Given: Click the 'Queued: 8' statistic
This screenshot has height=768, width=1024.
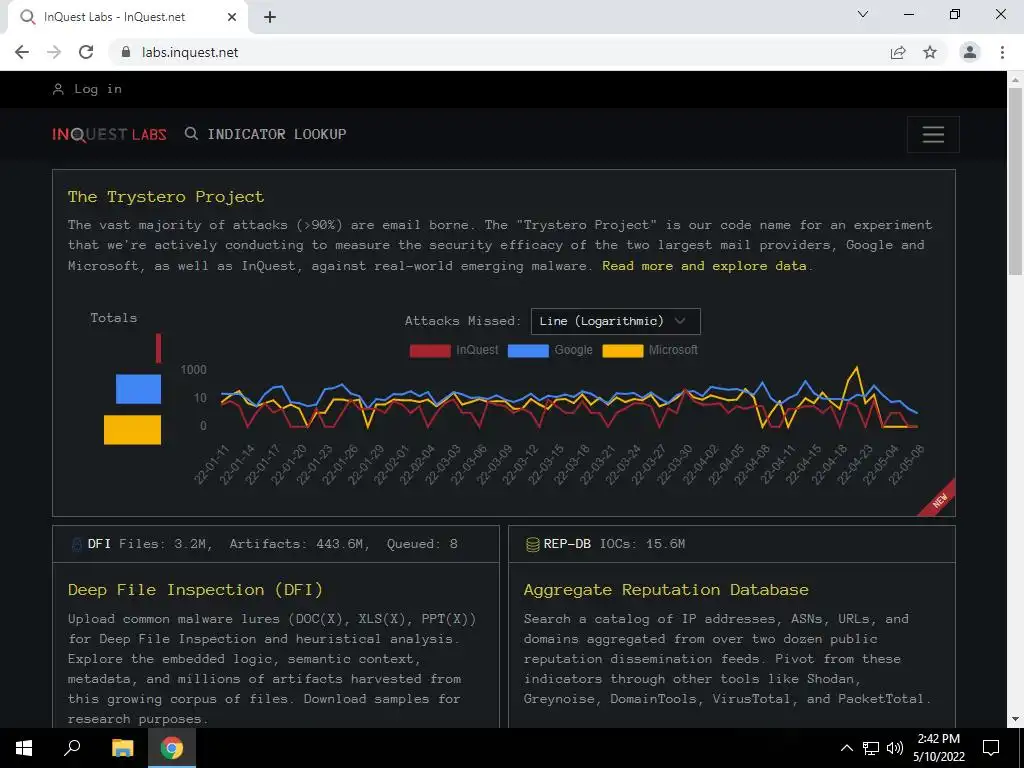Looking at the screenshot, I should click(x=422, y=543).
